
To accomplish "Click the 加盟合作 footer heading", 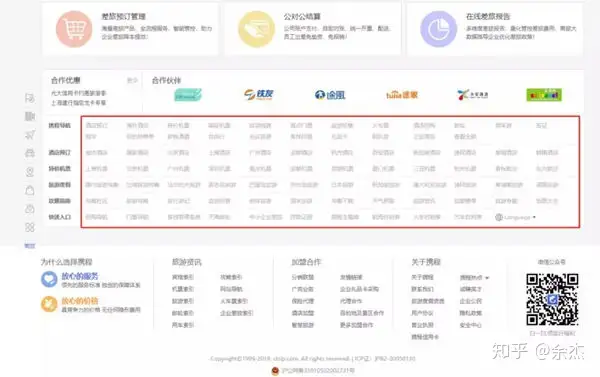I will pyautogui.click(x=306, y=262).
